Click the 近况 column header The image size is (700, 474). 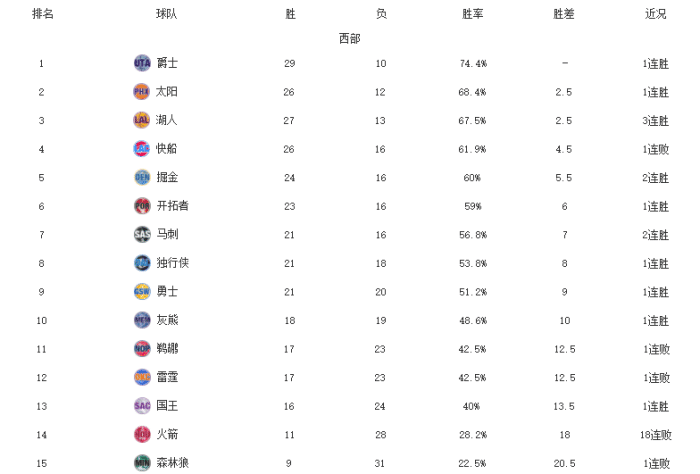click(656, 14)
